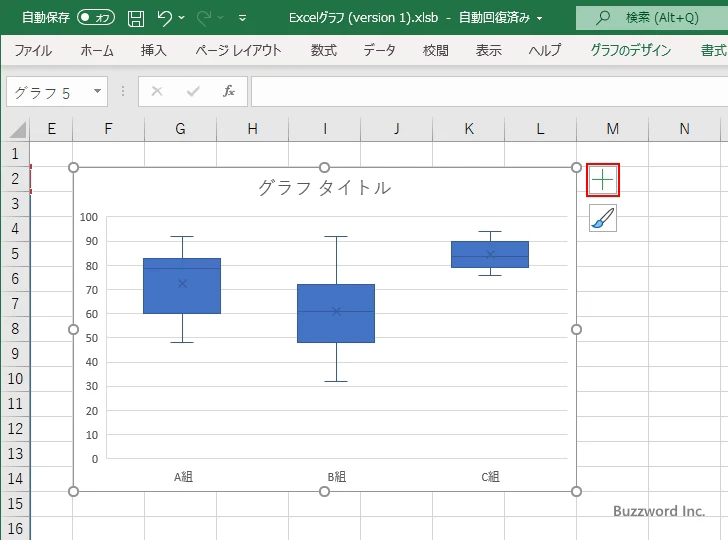The width and height of the screenshot is (728, 540).
Task: Select column H header
Action: (253, 129)
